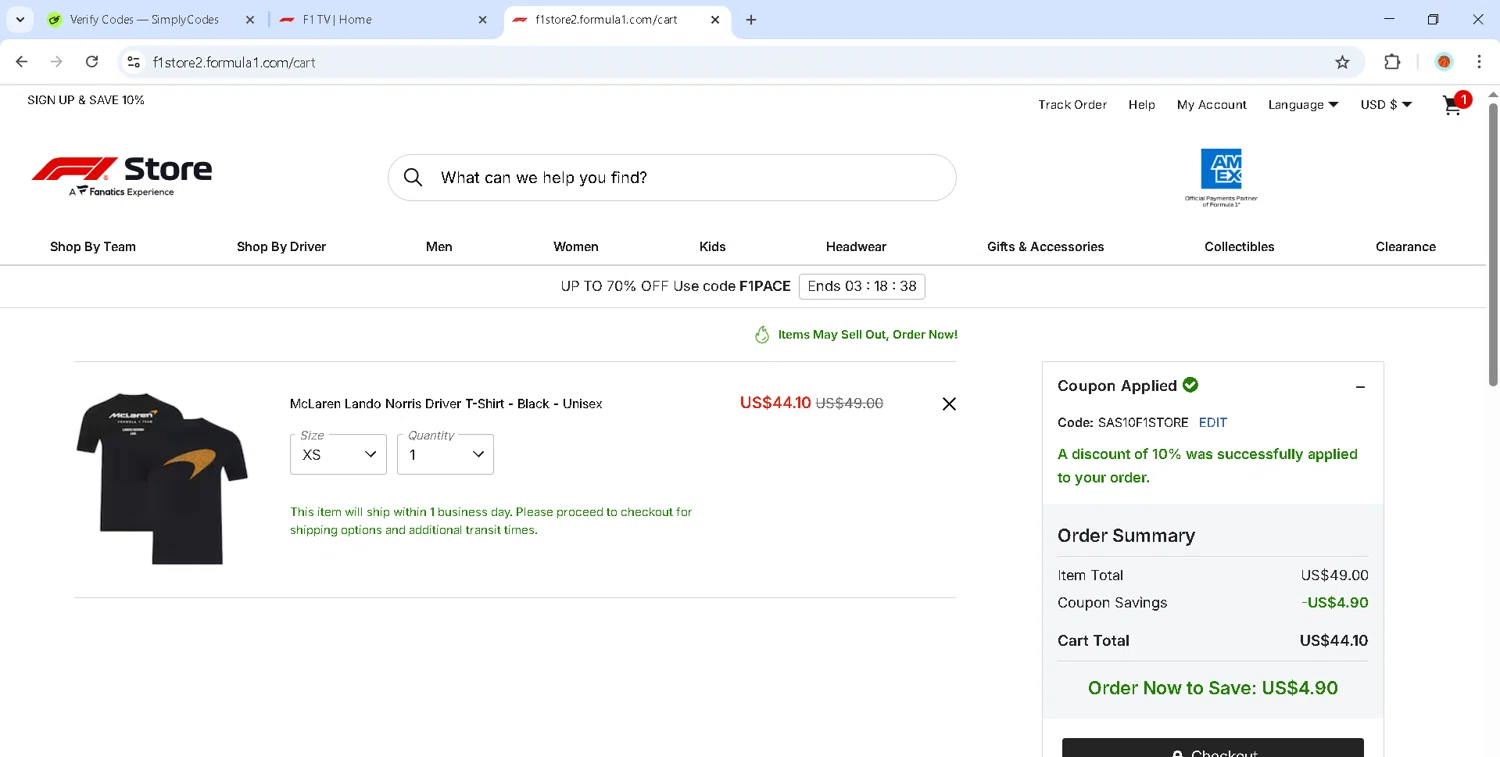The height and width of the screenshot is (757, 1500).
Task: Go forward with the browser arrow
Action: [x=57, y=62]
